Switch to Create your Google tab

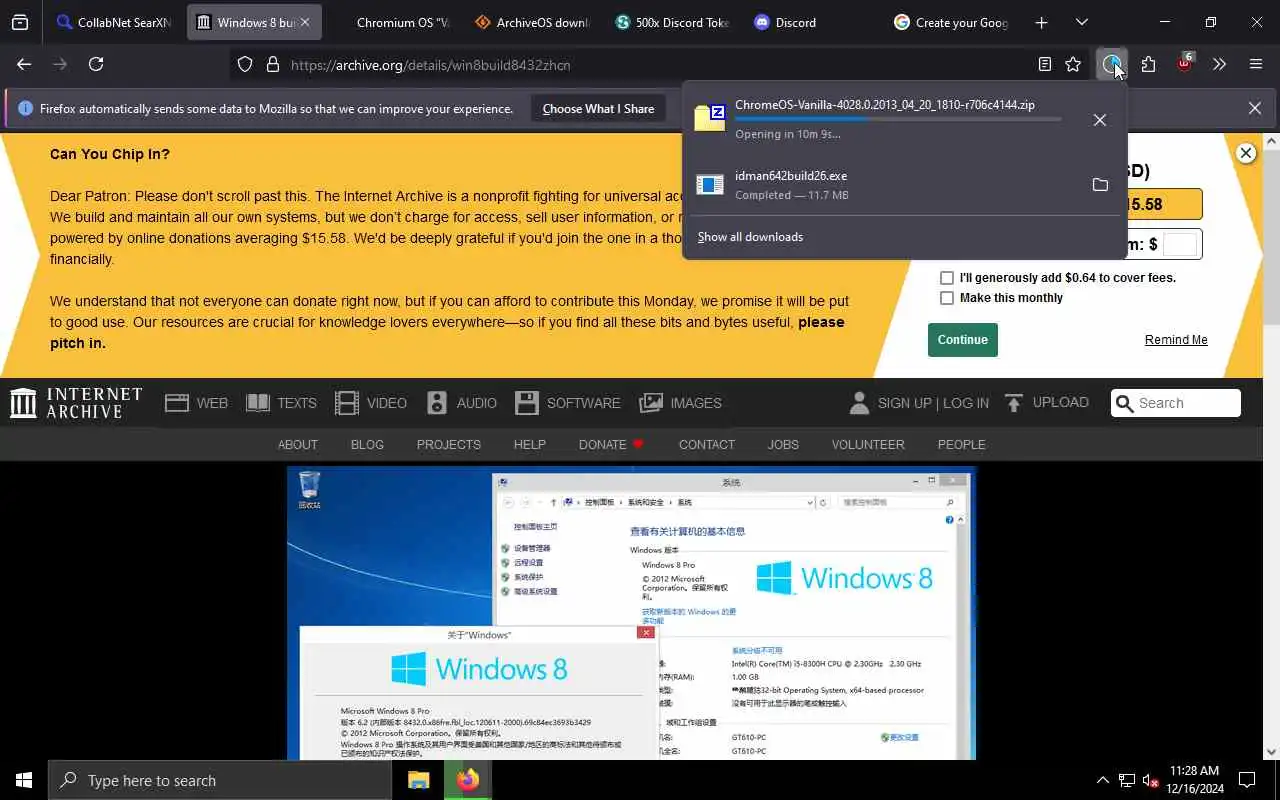[x=950, y=22]
